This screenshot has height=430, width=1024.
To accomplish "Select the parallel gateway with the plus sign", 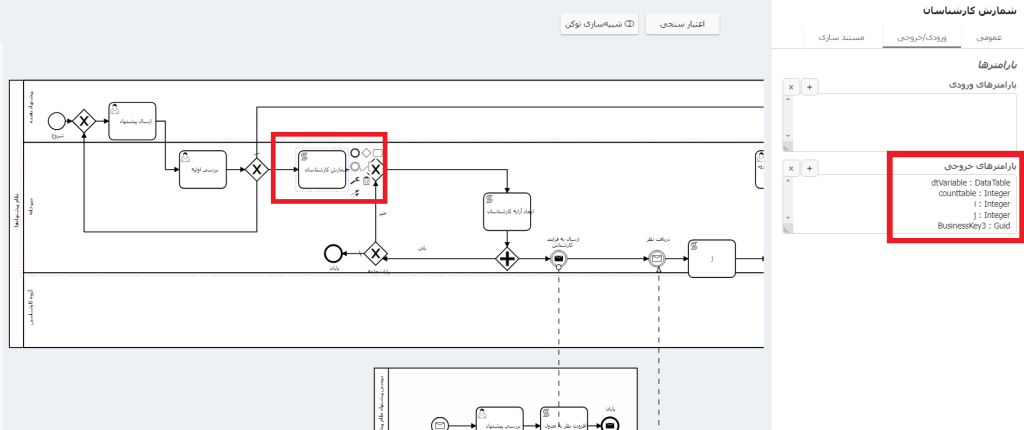I will (x=508, y=259).
